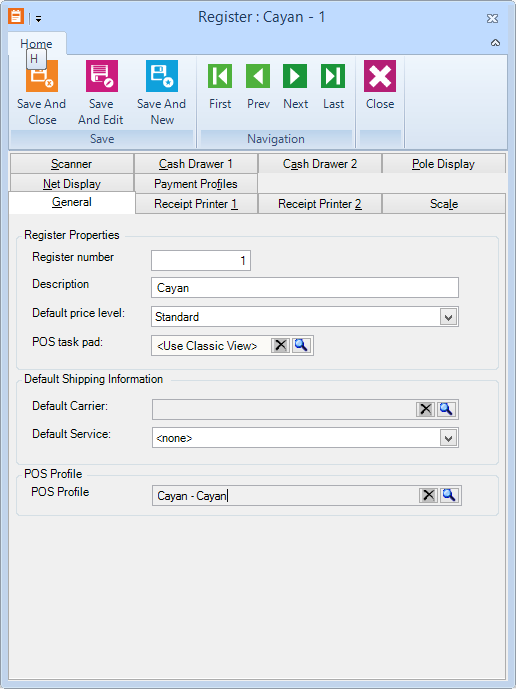Search for a POS Profile
This screenshot has height=689, width=516.
[449, 496]
